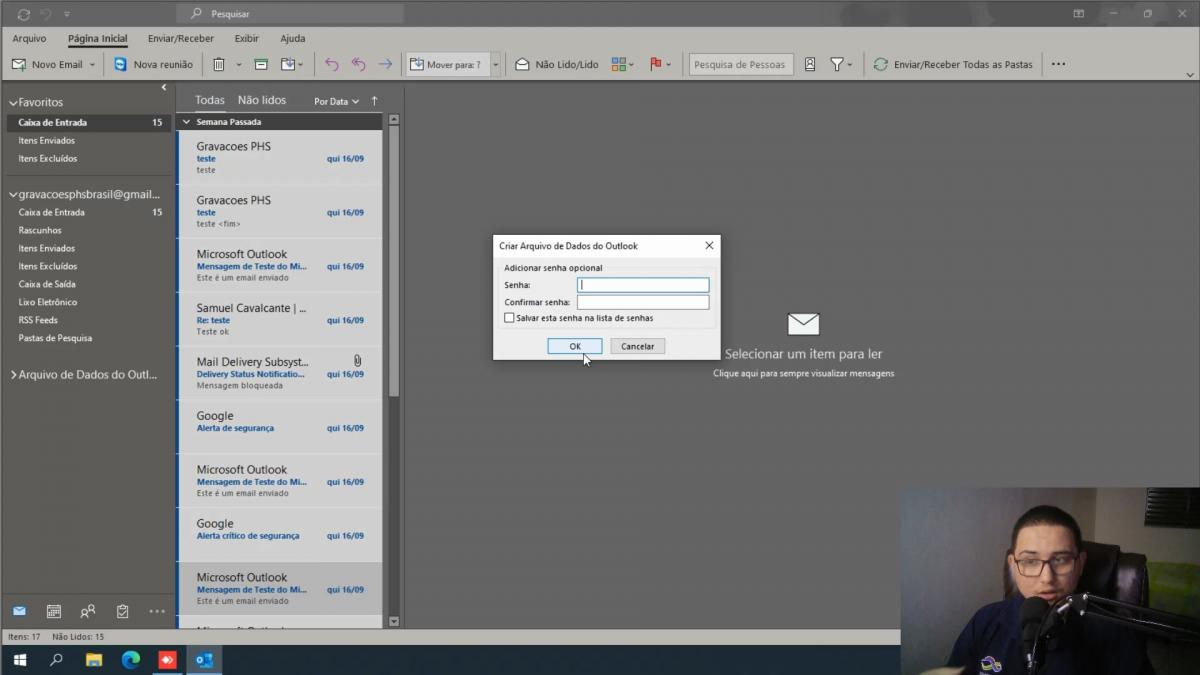Open the Por Data sort dropdown
This screenshot has height=675, width=1200.
point(336,101)
